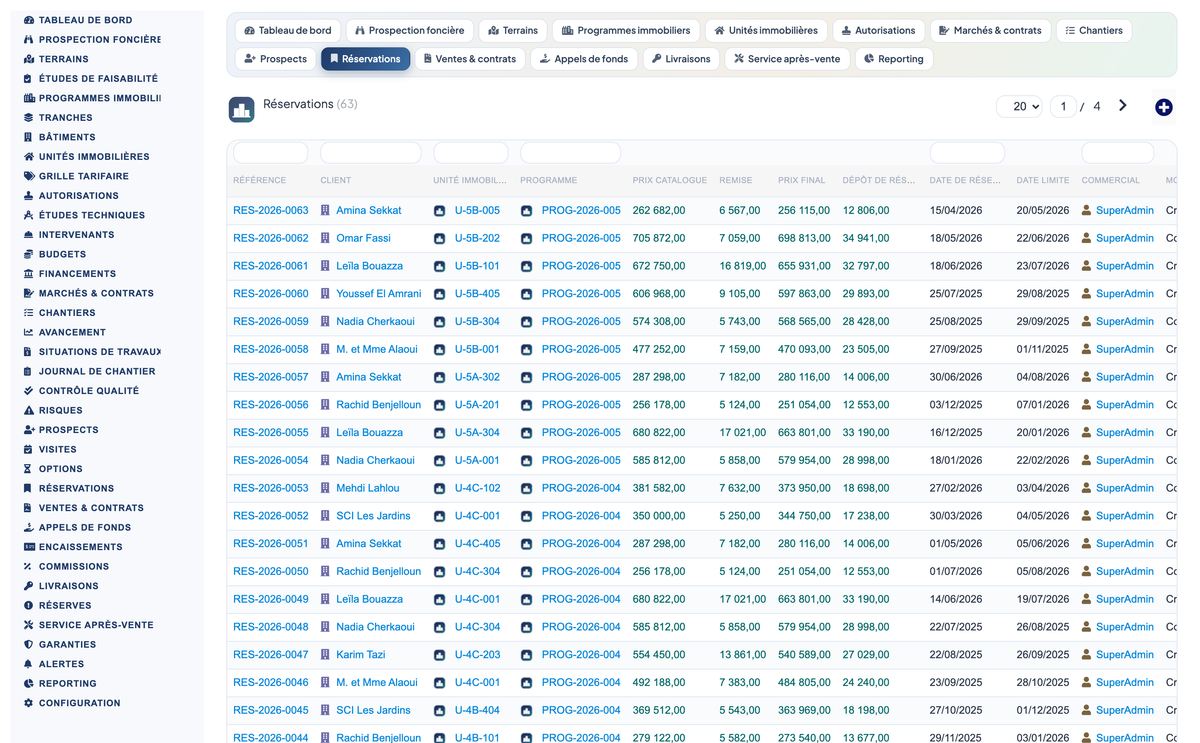The width and height of the screenshot is (1200, 743).
Task: Open Situations de travaux in sidebar
Action: (x=92, y=352)
